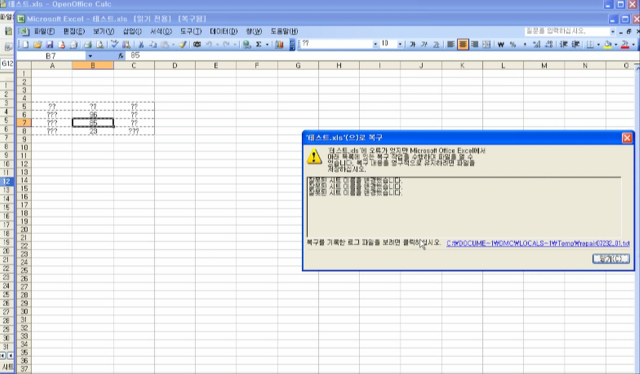Toggle Align Right
Viewport: 640px width, 374px height.
(475, 44)
